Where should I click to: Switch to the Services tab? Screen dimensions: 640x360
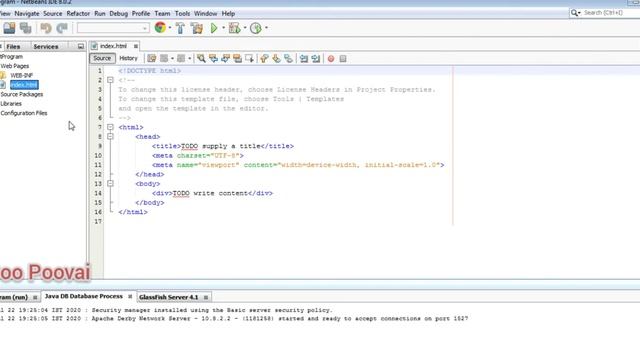coord(46,47)
